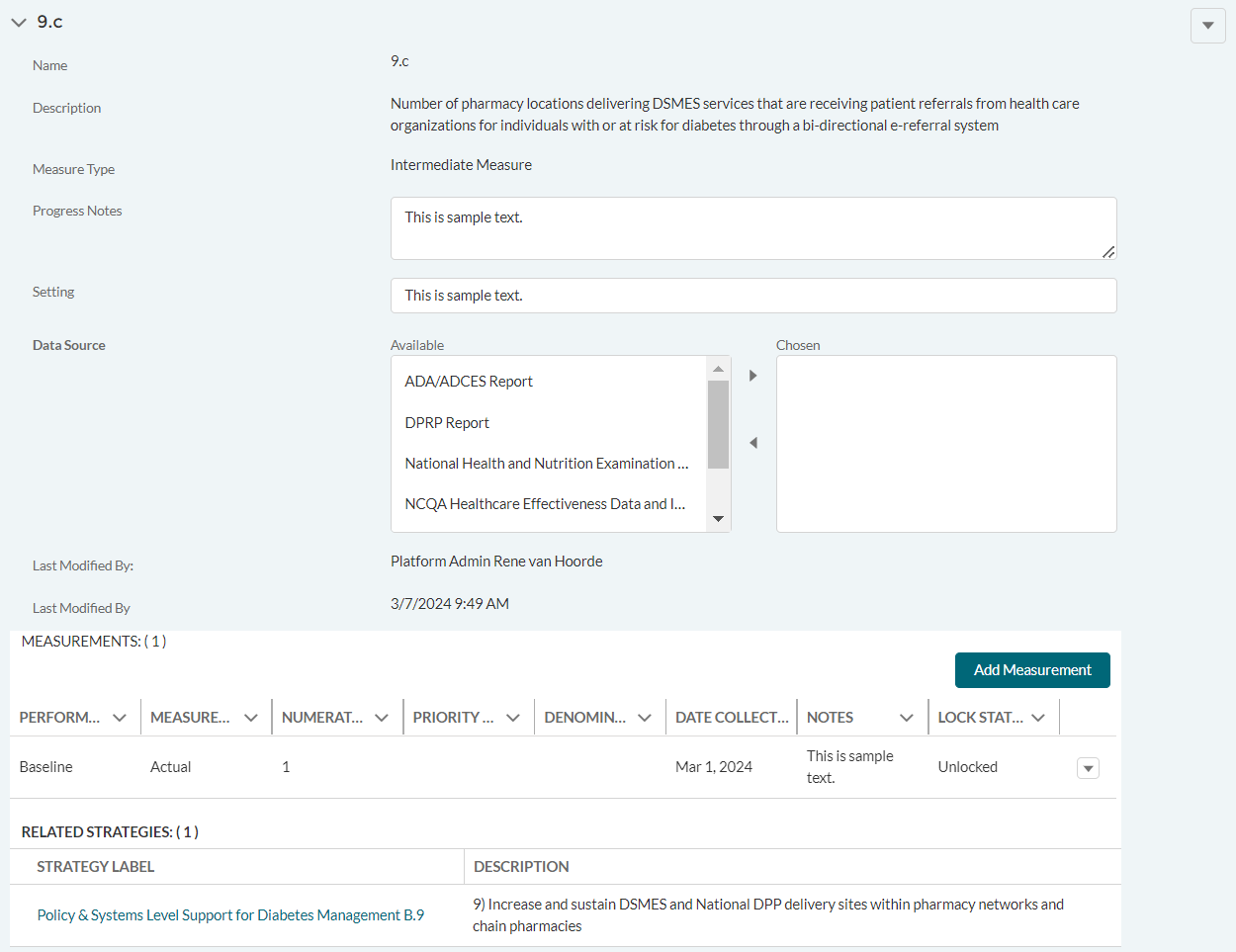1236x952 pixels.
Task: Open the Baseline row actions menu
Action: click(1088, 768)
